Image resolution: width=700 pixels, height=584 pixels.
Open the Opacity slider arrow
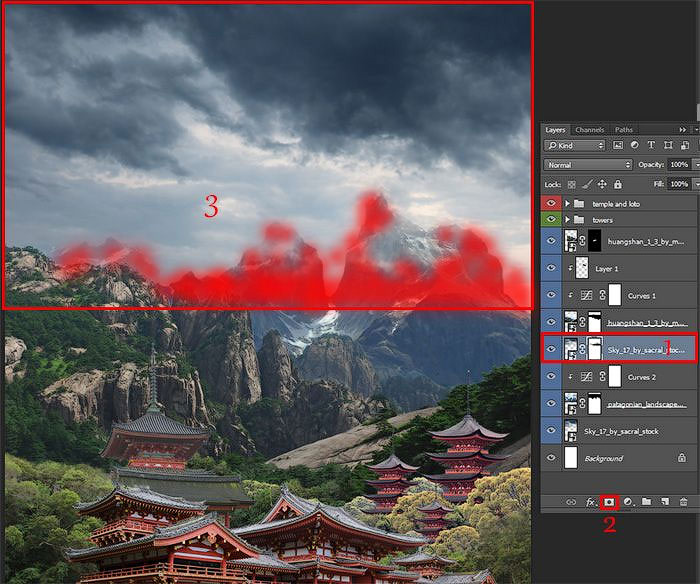click(696, 165)
